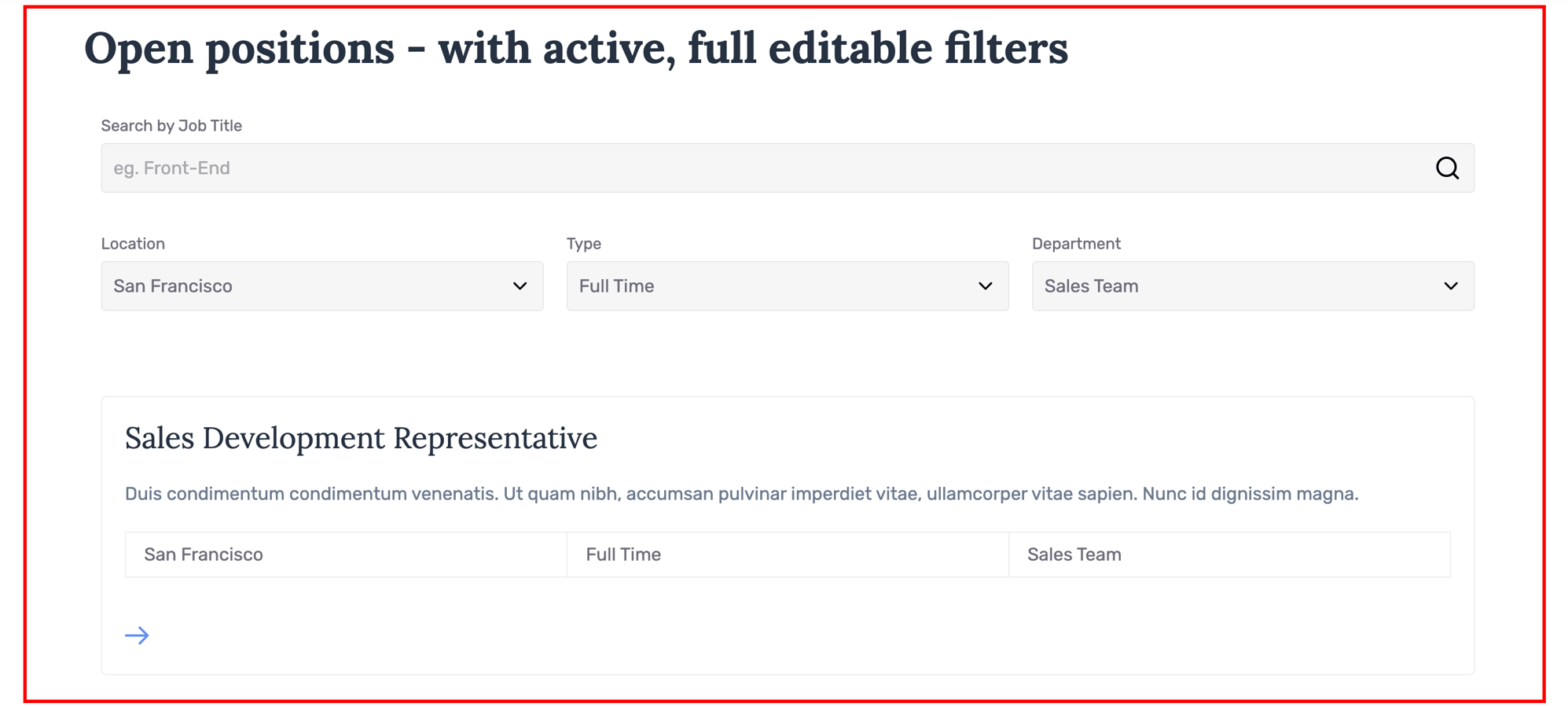The width and height of the screenshot is (1568, 707).
Task: Click empty space near the arrow inside the job card
Action: coord(786,635)
